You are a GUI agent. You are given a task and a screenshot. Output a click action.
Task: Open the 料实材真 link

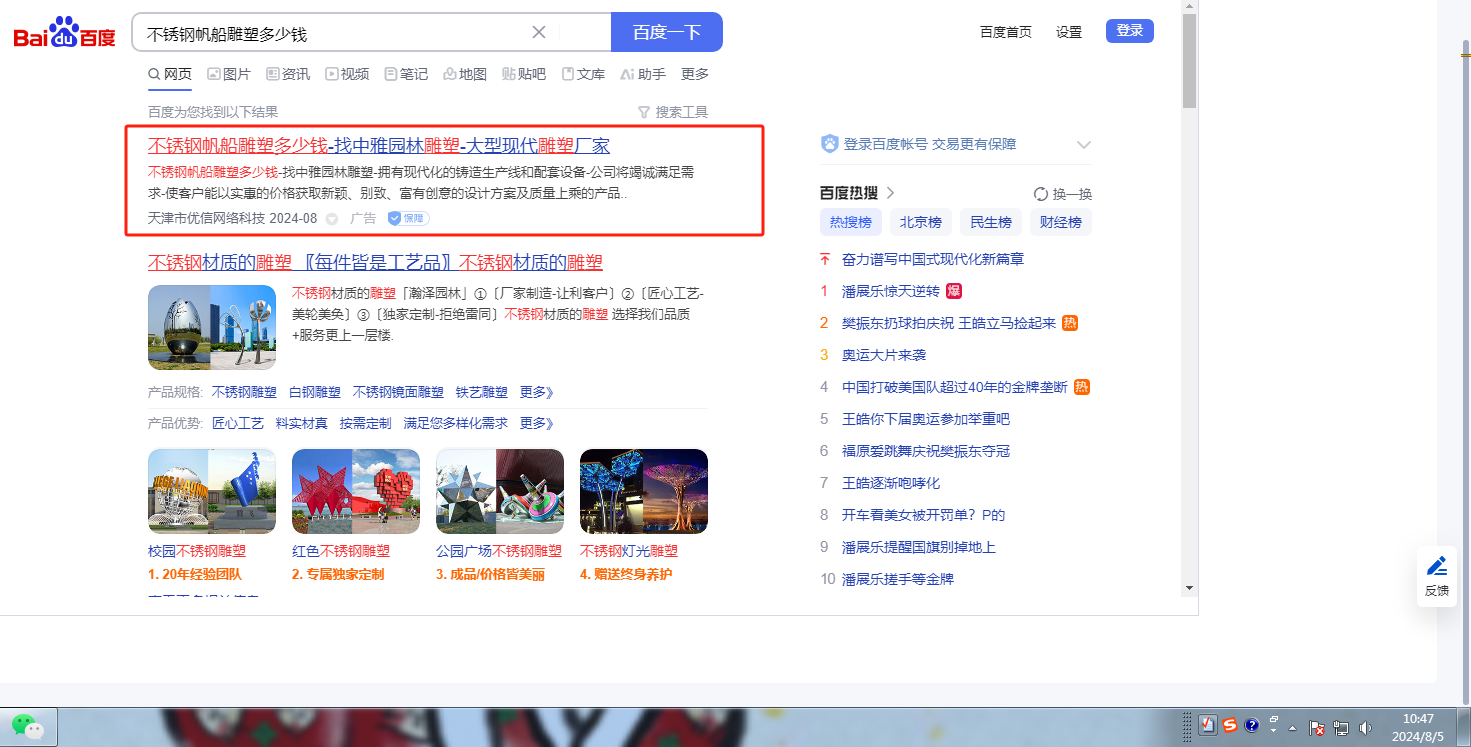point(302,423)
